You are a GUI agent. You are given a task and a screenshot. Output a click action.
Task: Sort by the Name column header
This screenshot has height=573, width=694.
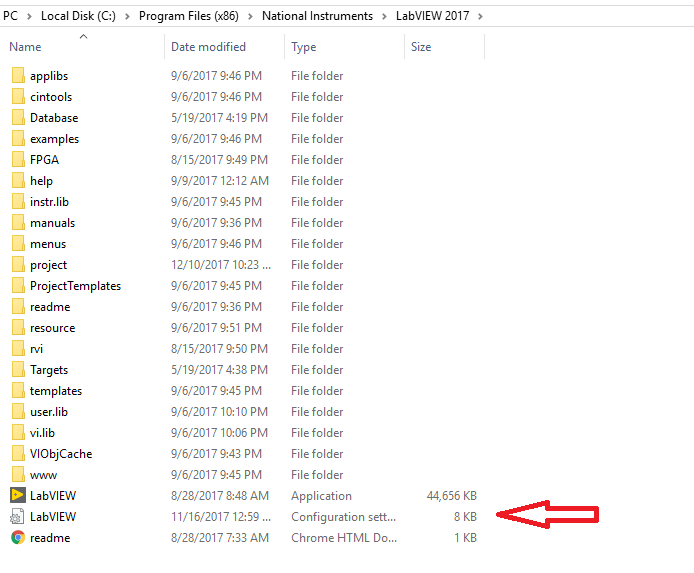tap(25, 47)
